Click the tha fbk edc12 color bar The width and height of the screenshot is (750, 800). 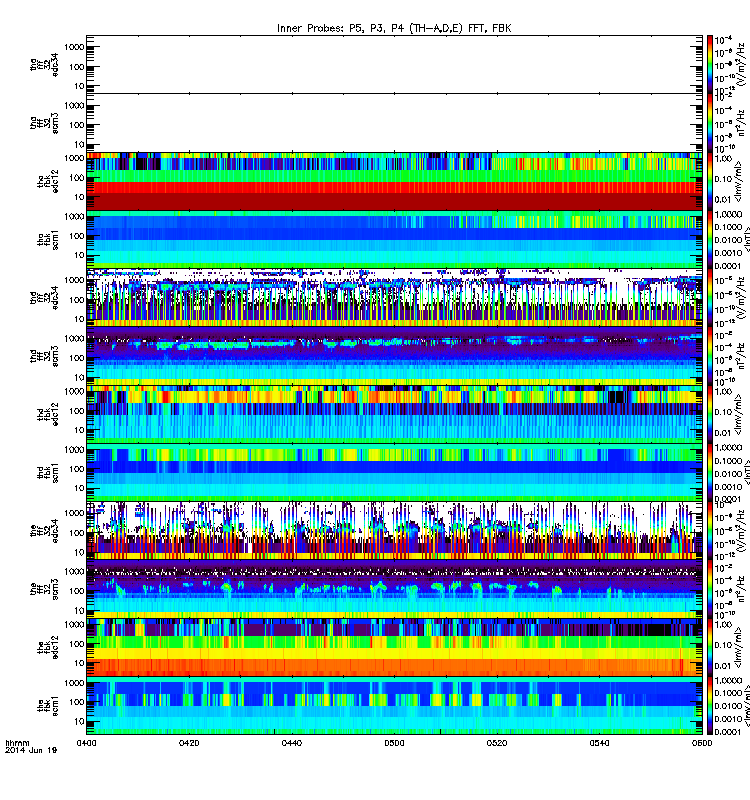pyautogui.click(x=710, y=181)
